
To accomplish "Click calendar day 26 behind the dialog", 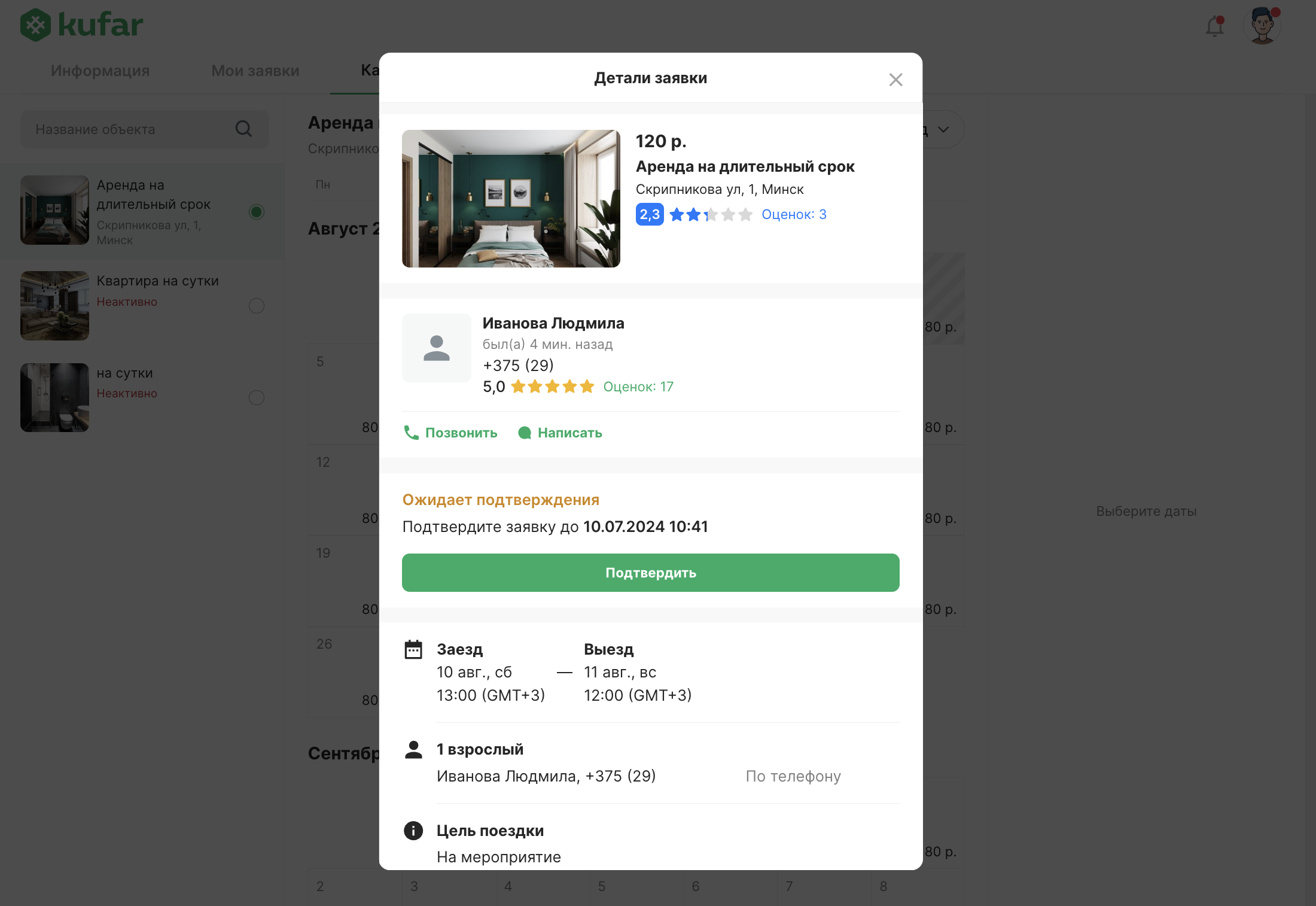I will pyautogui.click(x=324, y=644).
